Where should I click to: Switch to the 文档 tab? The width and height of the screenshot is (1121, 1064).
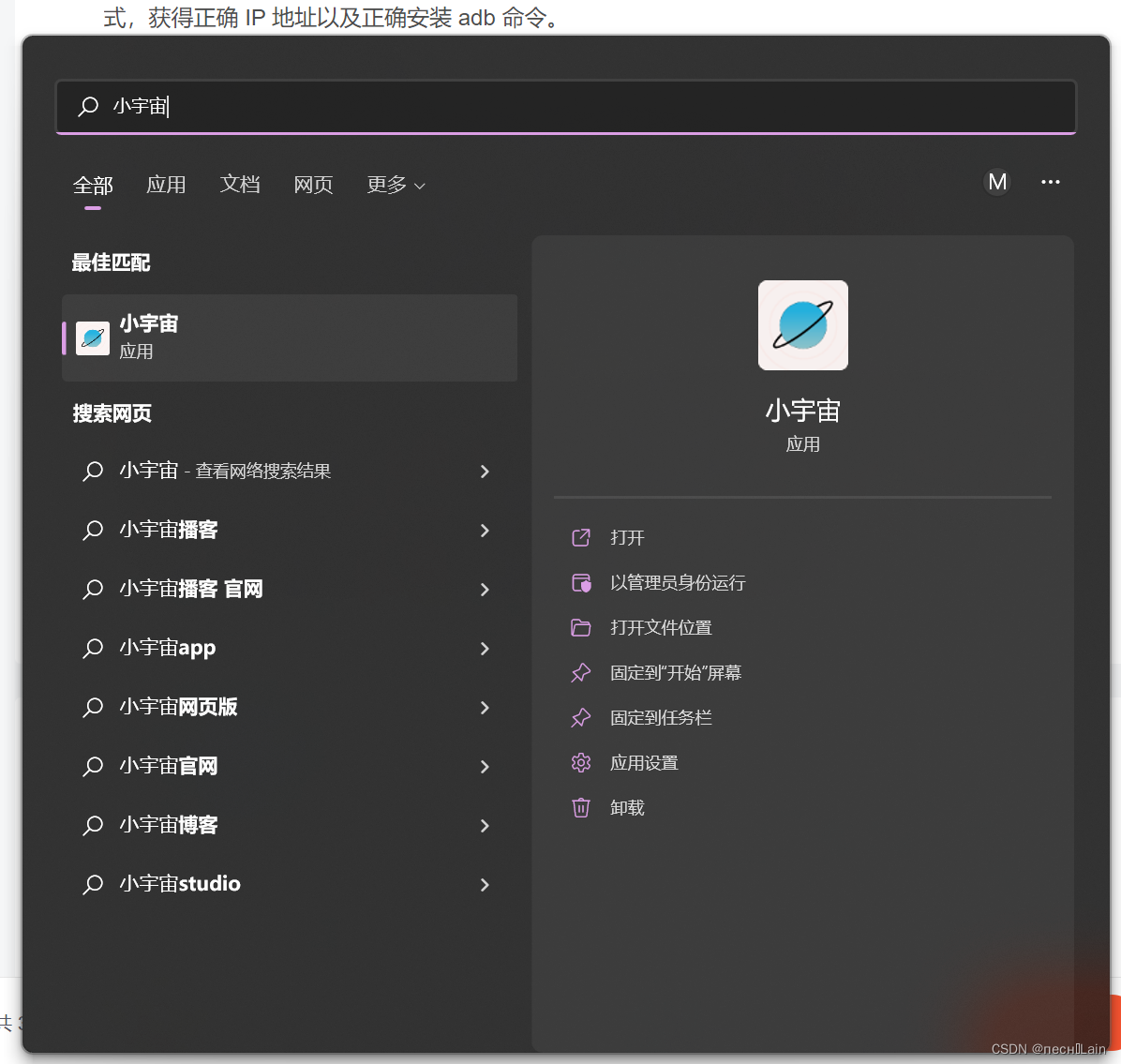pyautogui.click(x=240, y=185)
